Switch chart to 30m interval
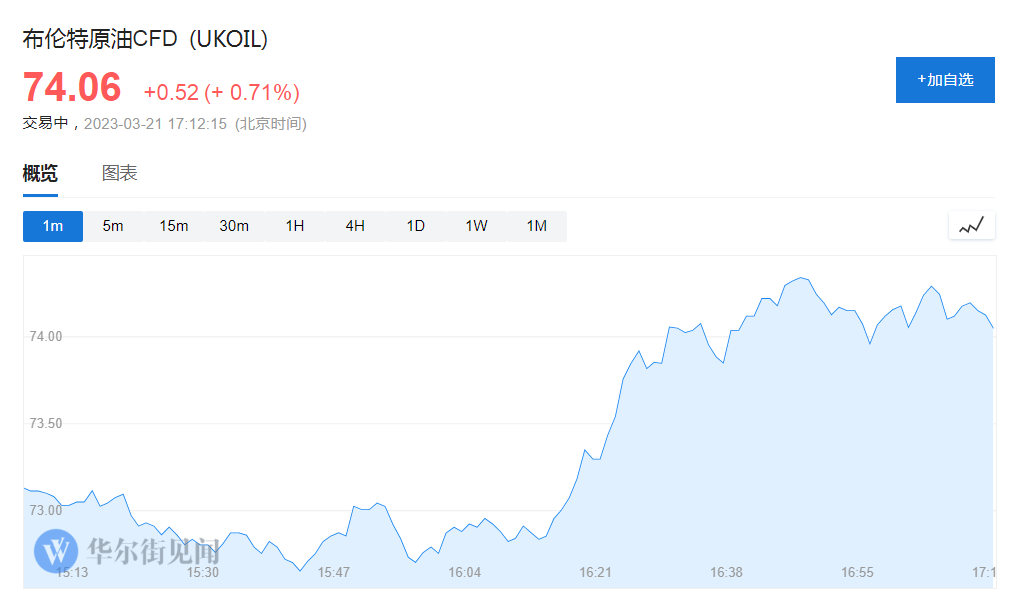Viewport: 1014px width, 599px height. (x=234, y=226)
